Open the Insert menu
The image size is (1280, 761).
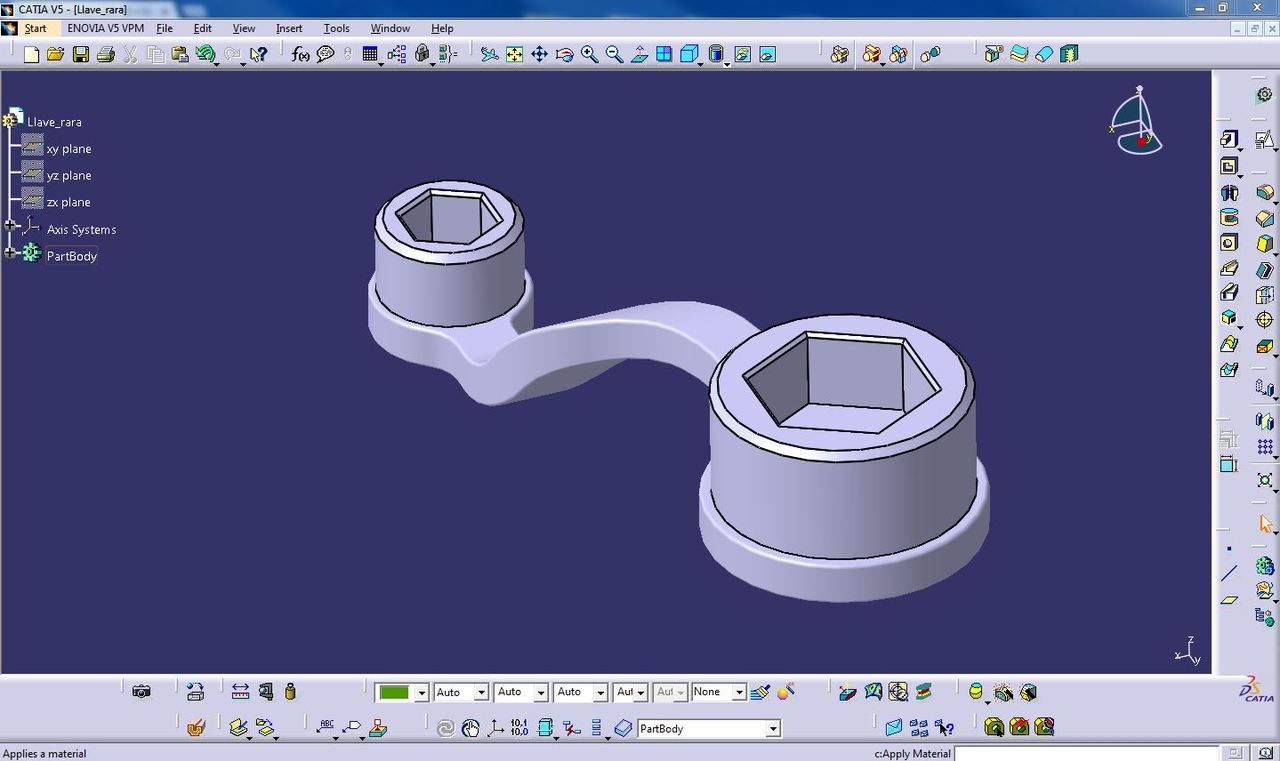click(x=289, y=28)
